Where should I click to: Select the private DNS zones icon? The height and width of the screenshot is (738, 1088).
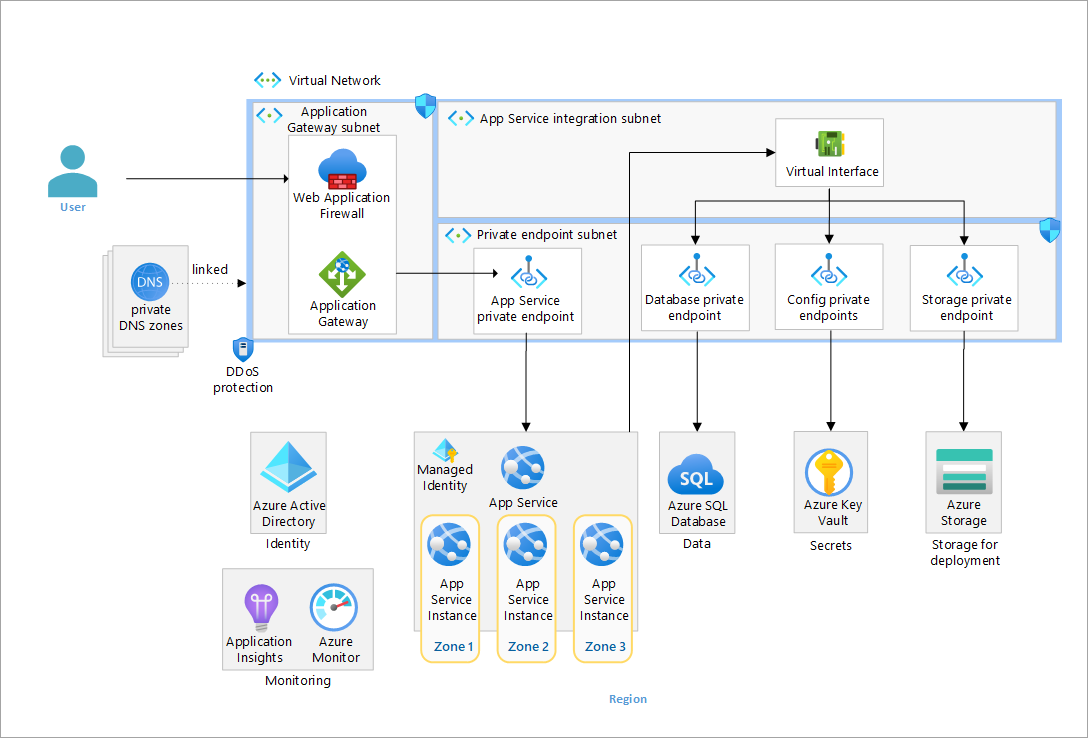click(x=150, y=282)
